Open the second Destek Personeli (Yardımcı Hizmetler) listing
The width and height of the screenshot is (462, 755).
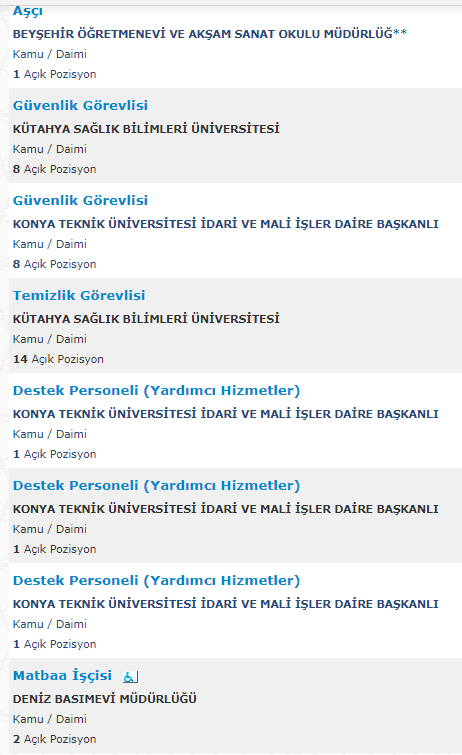(x=157, y=485)
